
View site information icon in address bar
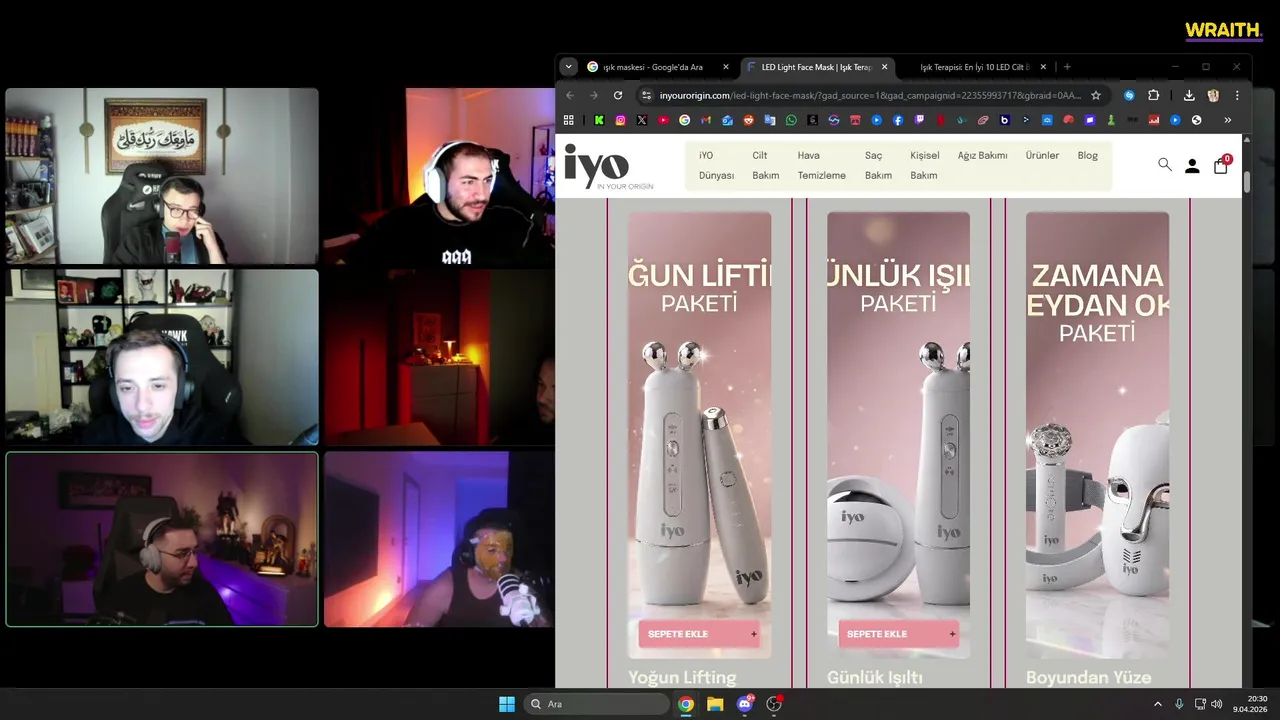(646, 95)
